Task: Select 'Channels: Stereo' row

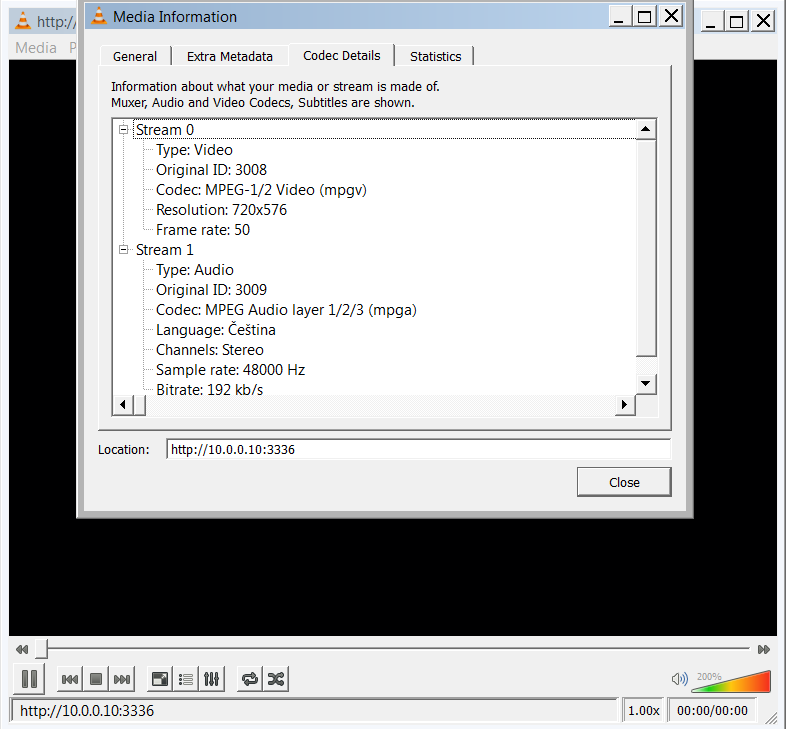Action: [210, 350]
